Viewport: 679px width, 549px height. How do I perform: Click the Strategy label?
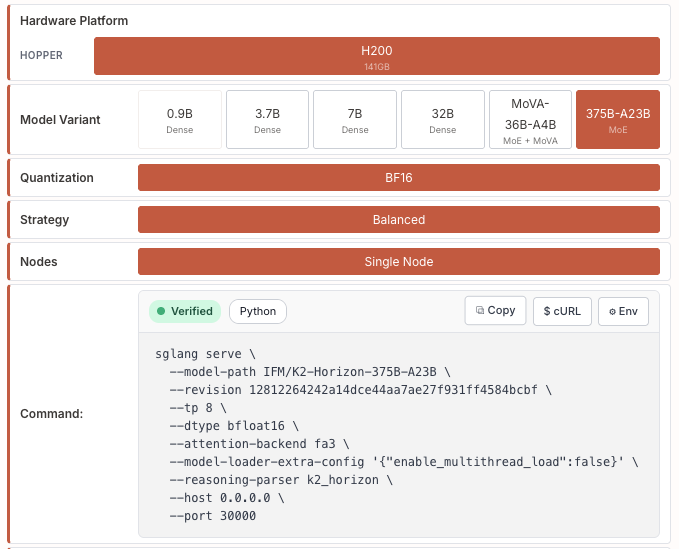45,220
